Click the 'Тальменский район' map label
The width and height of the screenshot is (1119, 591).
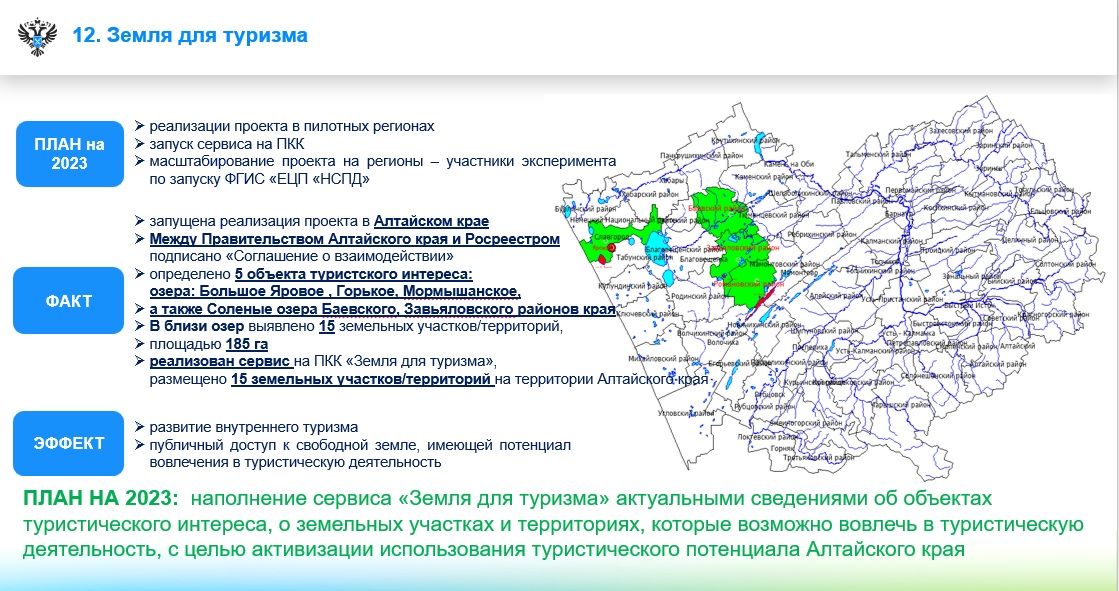click(x=879, y=154)
